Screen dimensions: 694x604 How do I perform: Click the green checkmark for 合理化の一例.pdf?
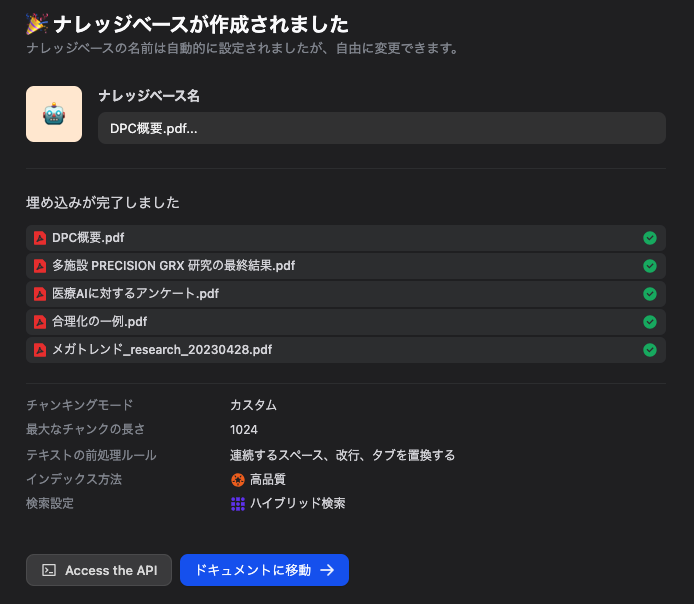[x=650, y=322]
